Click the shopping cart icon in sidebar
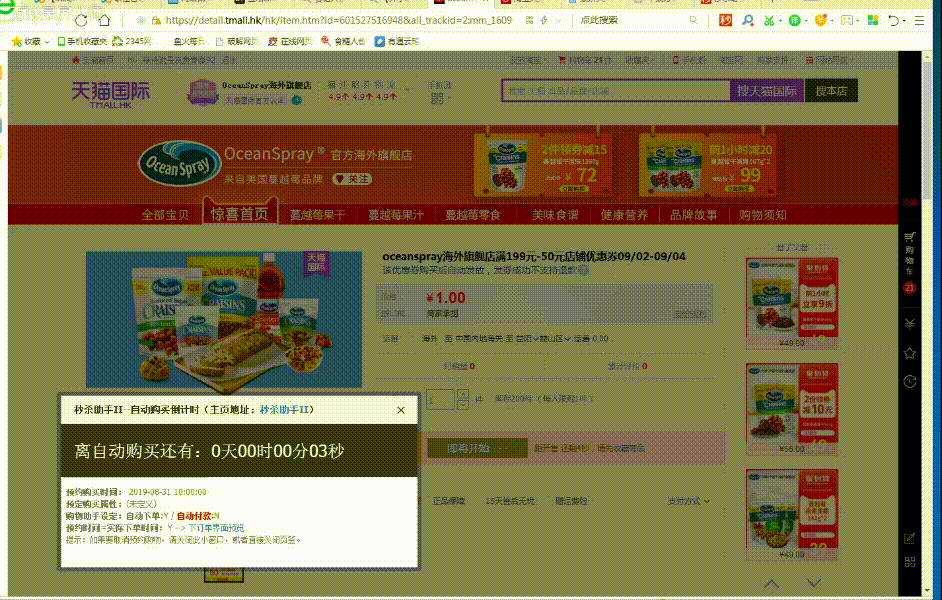This screenshot has width=942, height=600. tap(910, 237)
